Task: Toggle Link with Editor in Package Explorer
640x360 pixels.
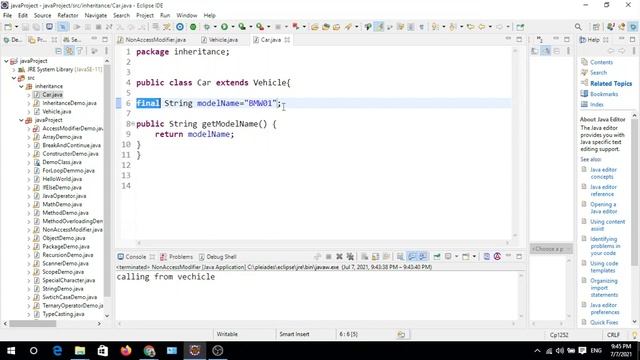Action: tap(69, 51)
